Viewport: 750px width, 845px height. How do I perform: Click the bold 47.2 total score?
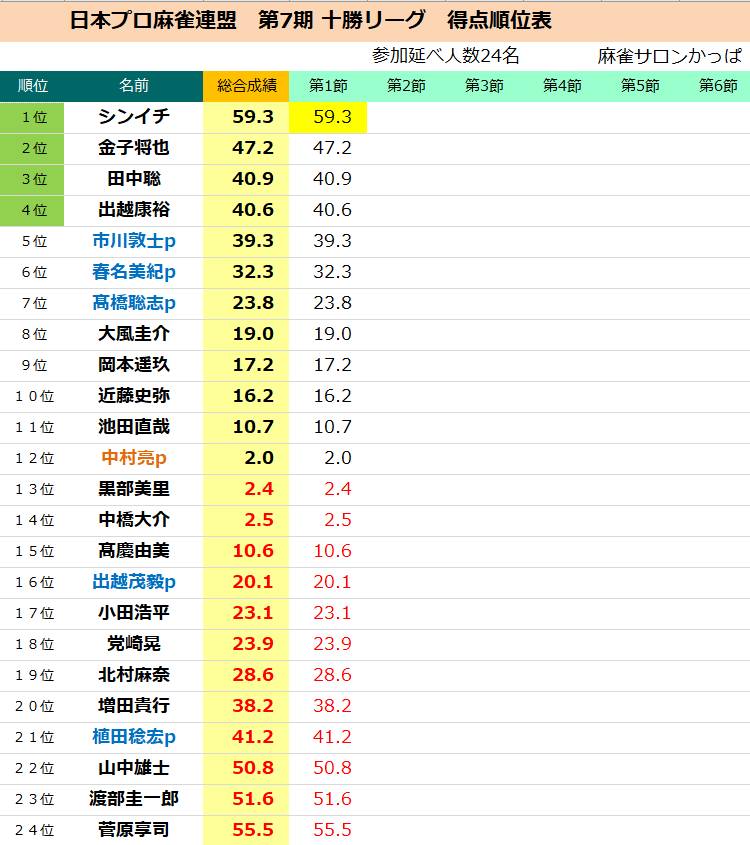[253, 148]
